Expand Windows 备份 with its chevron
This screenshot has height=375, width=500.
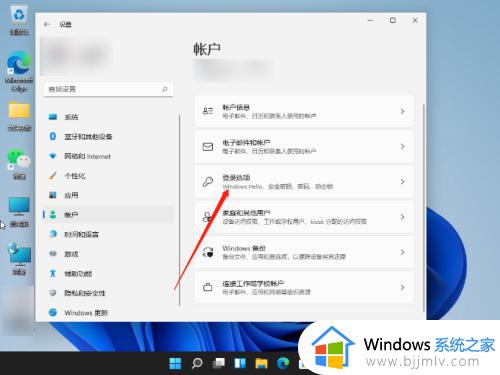click(403, 252)
